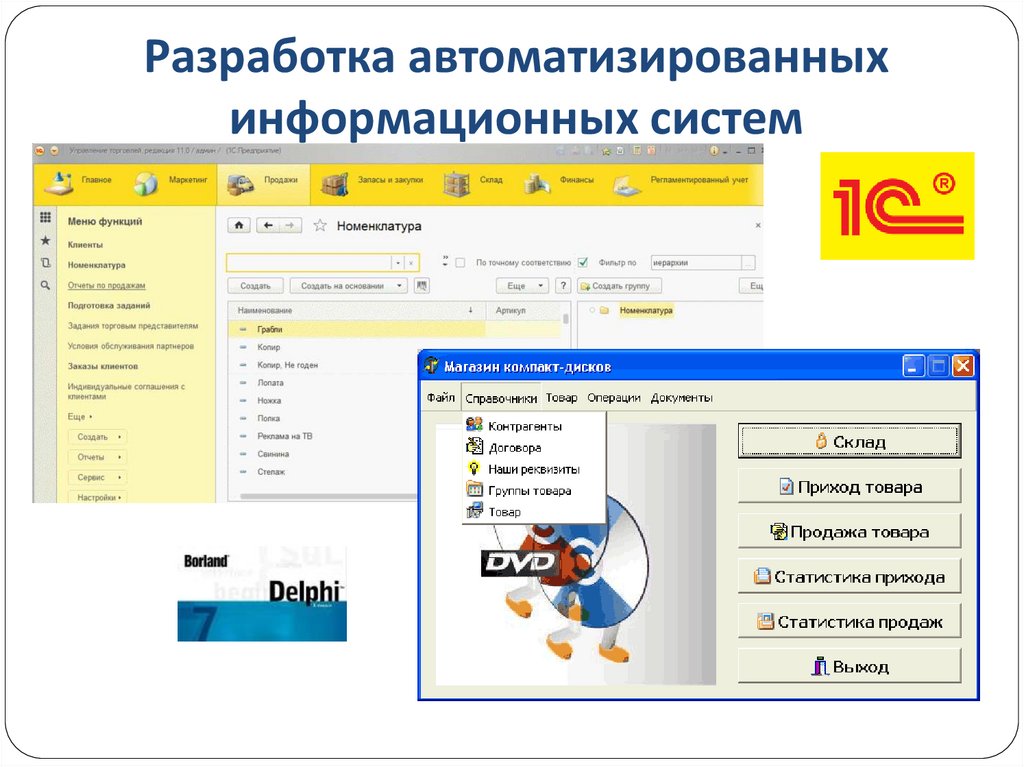
Task: Add Номенклатура to favorites with star outline
Action: pyautogui.click(x=320, y=225)
